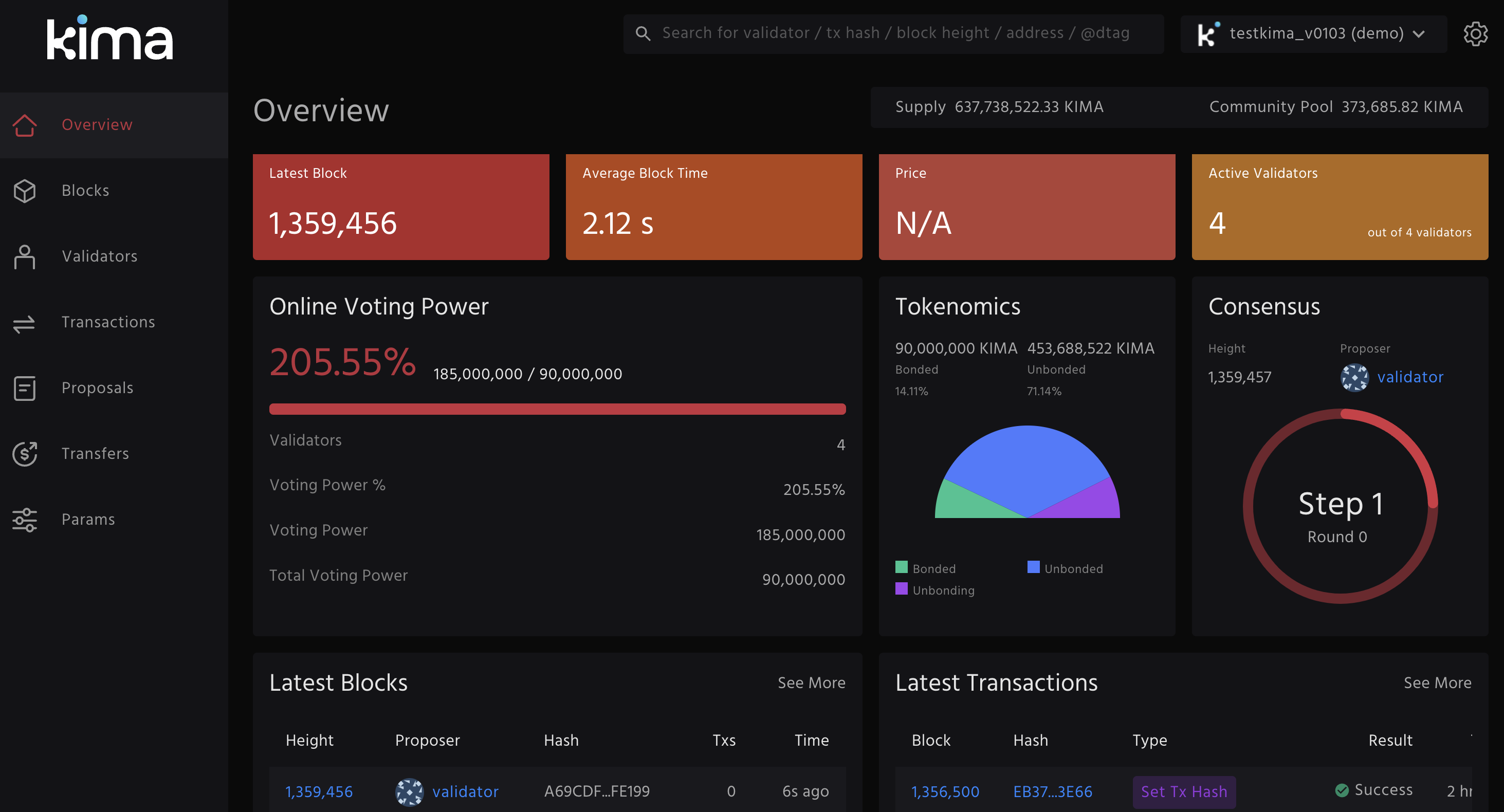Open block 1,359,456 in Latest Blocks table

point(319,791)
